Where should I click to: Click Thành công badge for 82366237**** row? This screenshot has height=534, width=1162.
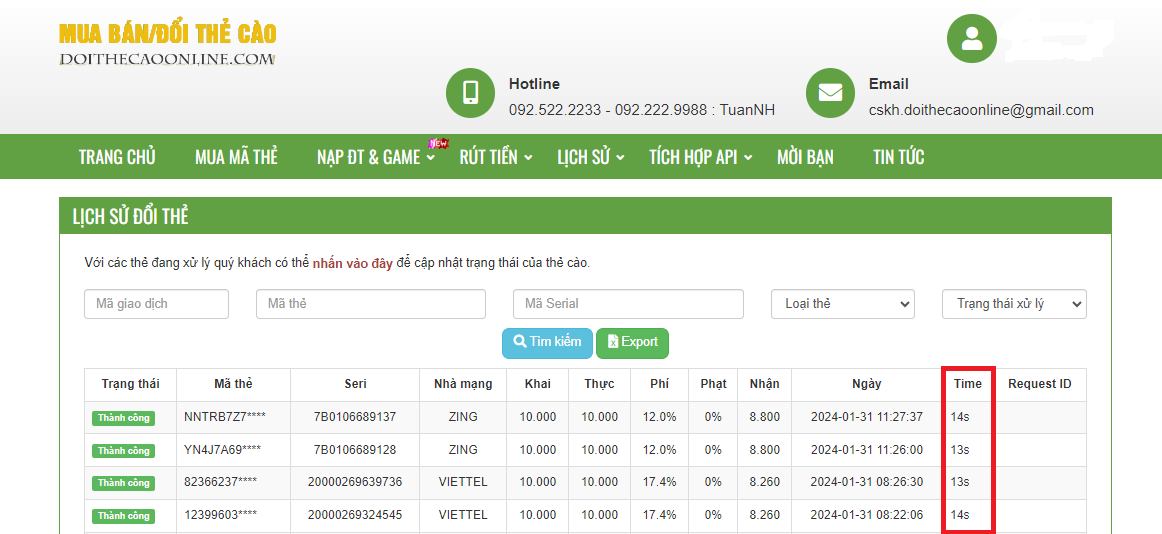(124, 483)
